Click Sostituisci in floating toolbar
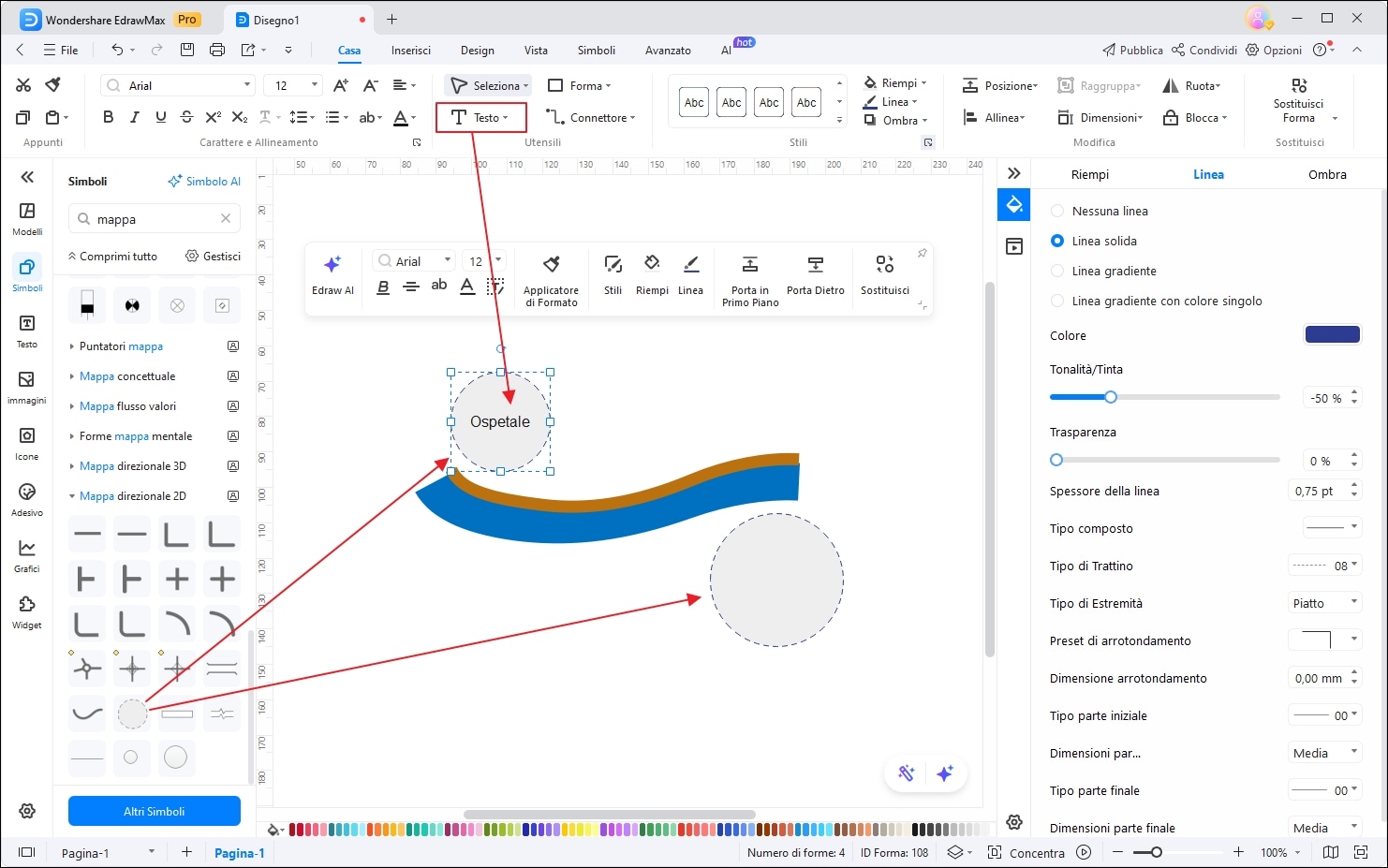Viewport: 1388px width, 868px height. tap(885, 274)
